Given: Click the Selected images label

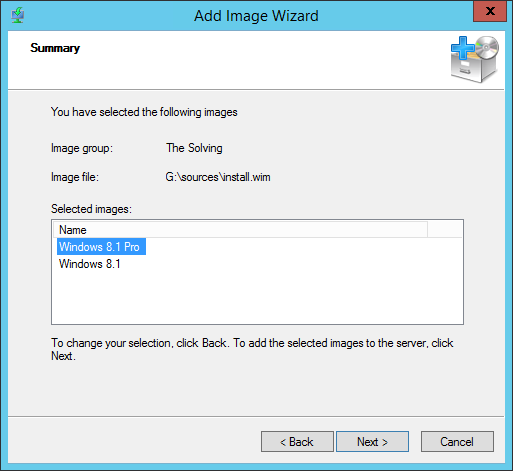Looking at the screenshot, I should click(91, 209).
